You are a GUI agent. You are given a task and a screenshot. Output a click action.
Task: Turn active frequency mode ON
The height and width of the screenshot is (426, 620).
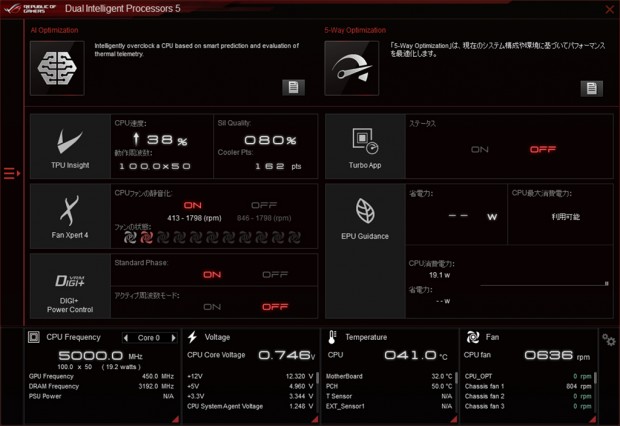click(x=212, y=307)
